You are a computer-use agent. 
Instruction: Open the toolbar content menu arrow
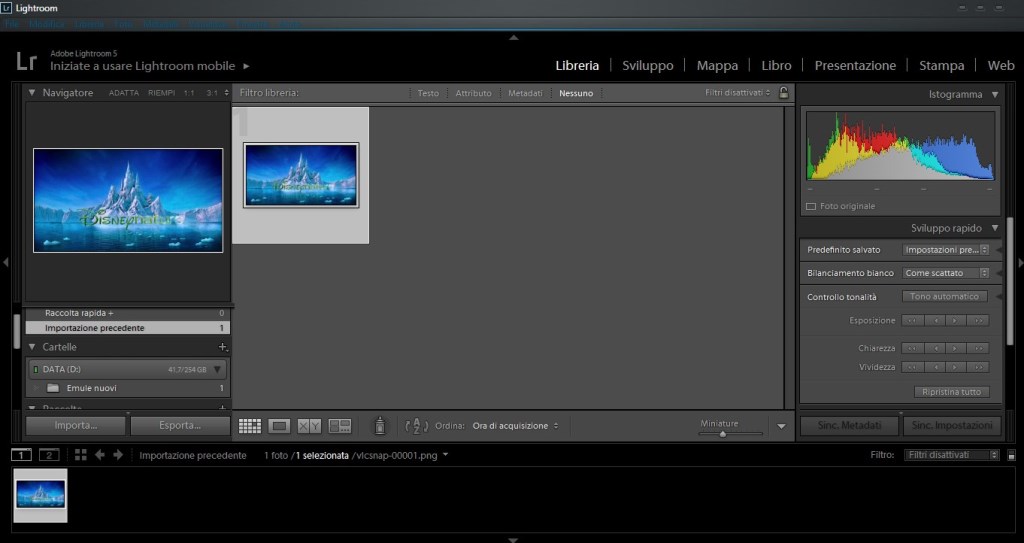pos(782,427)
